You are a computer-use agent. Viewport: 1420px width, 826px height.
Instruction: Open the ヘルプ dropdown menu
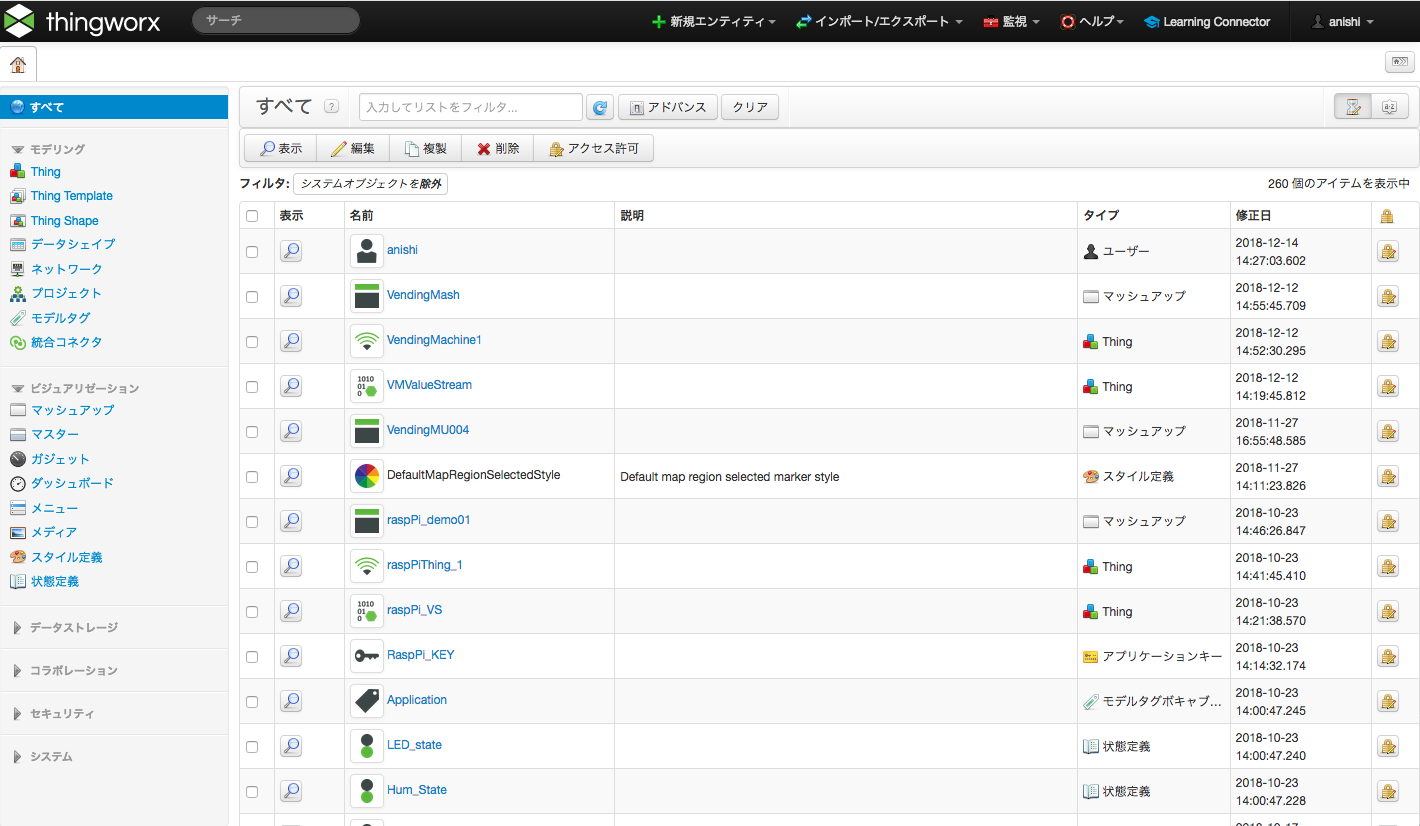[1092, 21]
